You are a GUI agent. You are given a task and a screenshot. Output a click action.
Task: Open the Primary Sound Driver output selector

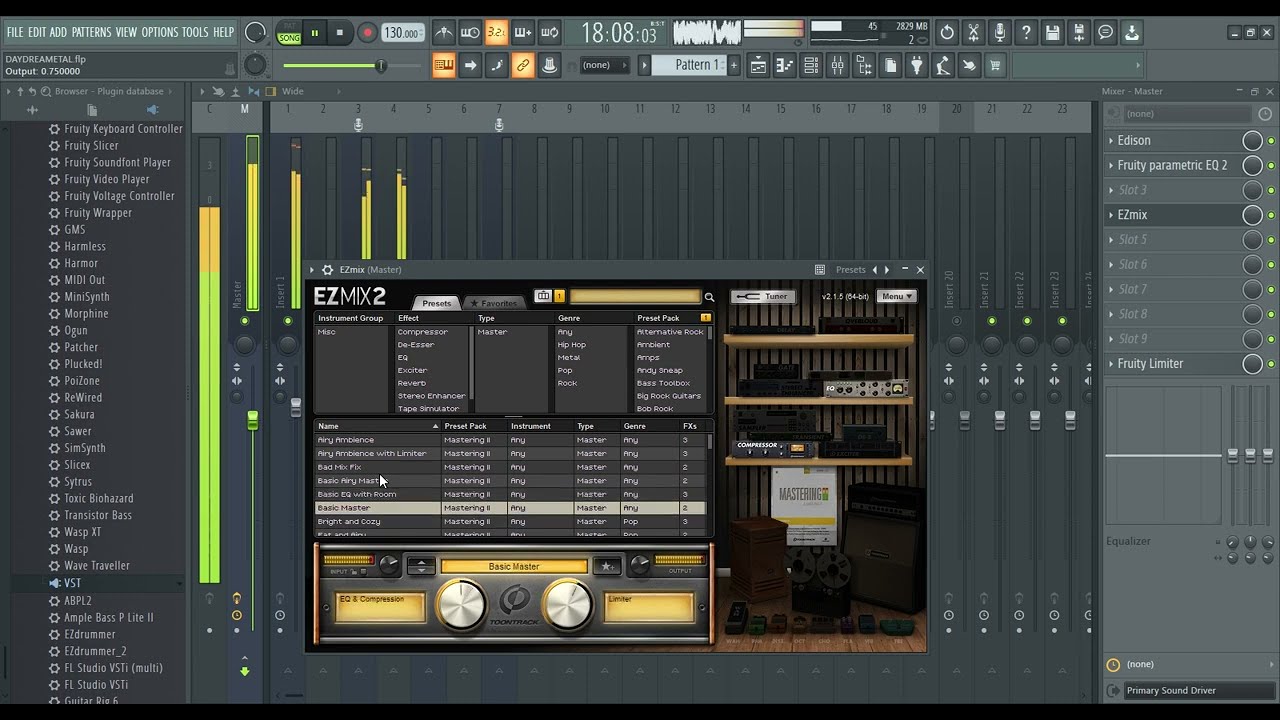[1197, 690]
